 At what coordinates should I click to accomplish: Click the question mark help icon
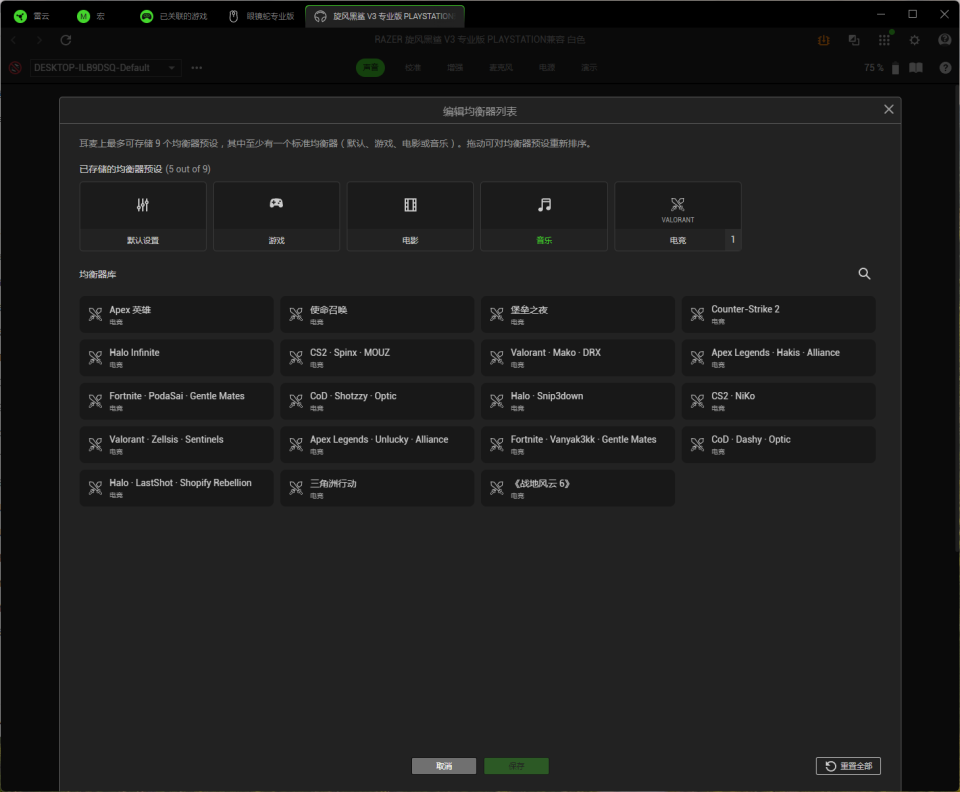point(945,67)
